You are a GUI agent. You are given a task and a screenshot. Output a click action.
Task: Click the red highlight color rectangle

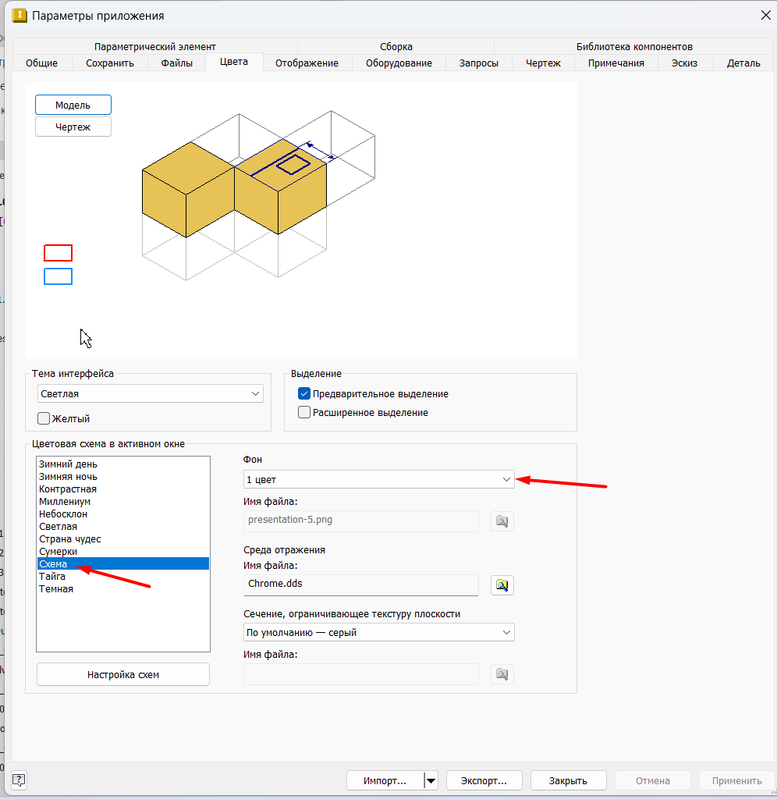(58, 253)
